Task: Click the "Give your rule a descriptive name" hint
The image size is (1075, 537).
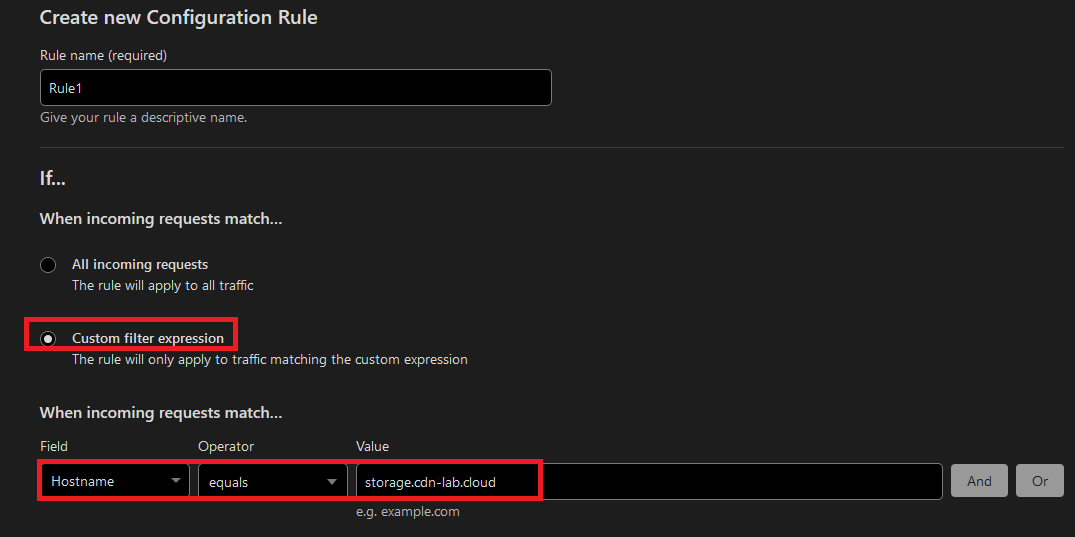Action: coord(143,118)
